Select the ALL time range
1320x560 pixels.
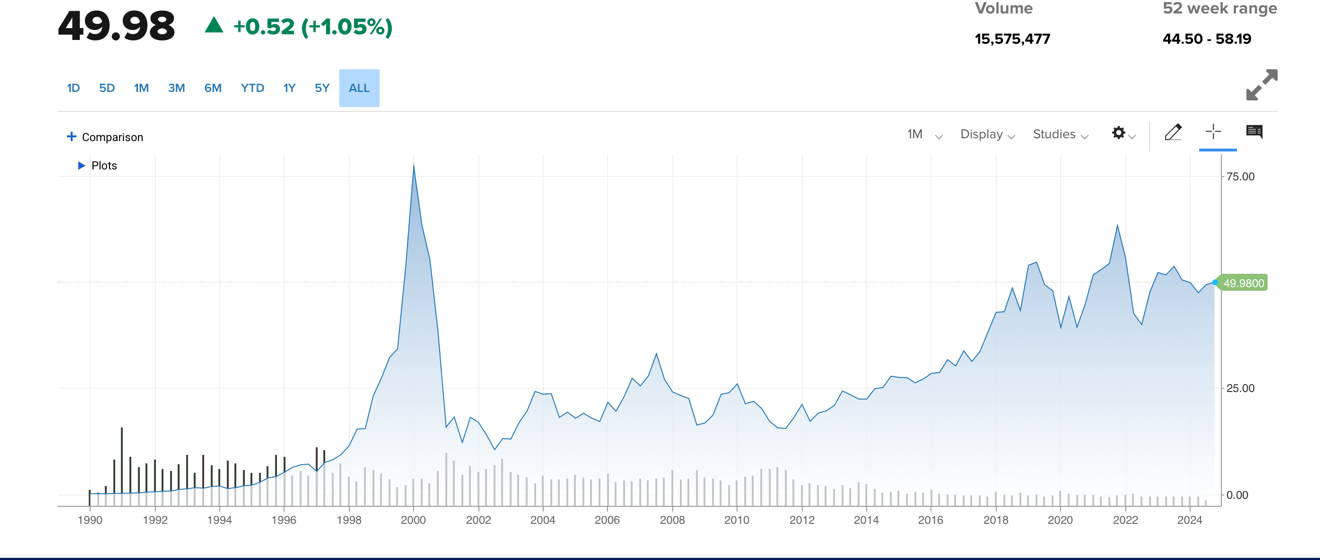(x=359, y=88)
